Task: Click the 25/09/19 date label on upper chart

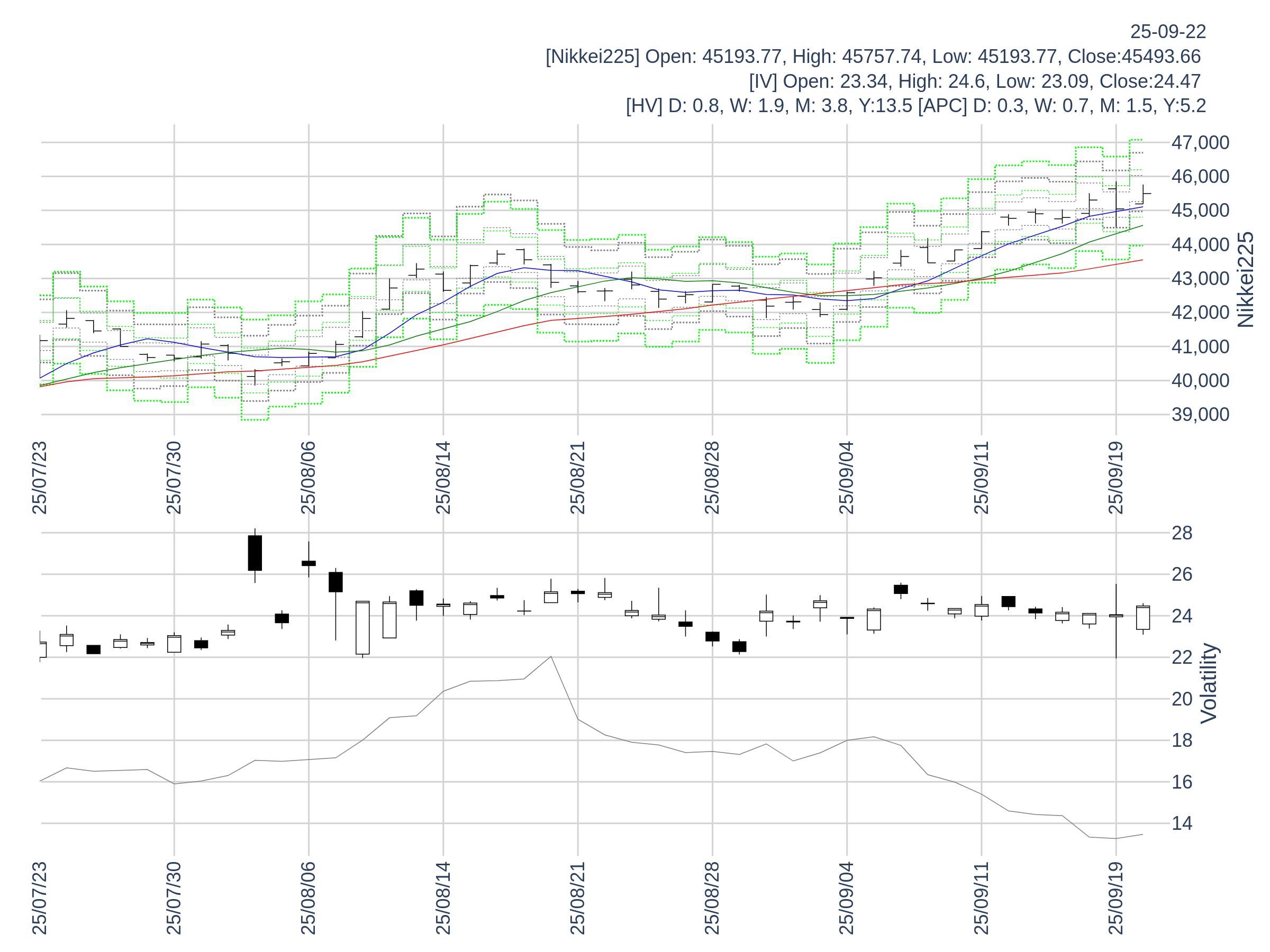Action: pos(1115,478)
